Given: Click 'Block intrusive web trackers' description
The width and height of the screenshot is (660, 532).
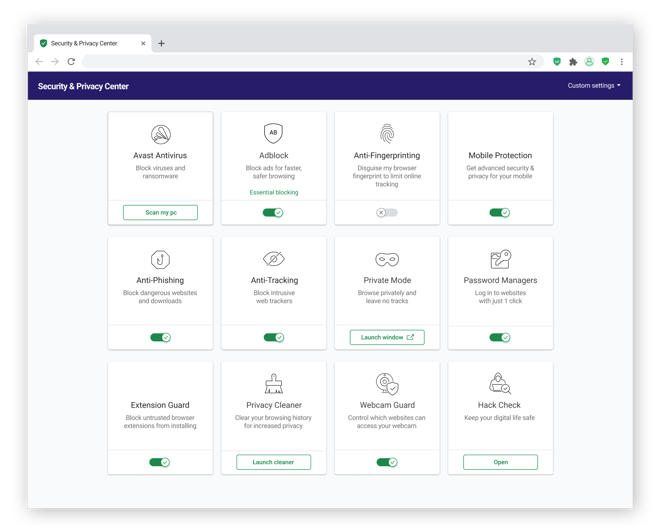Looking at the screenshot, I should 274,297.
